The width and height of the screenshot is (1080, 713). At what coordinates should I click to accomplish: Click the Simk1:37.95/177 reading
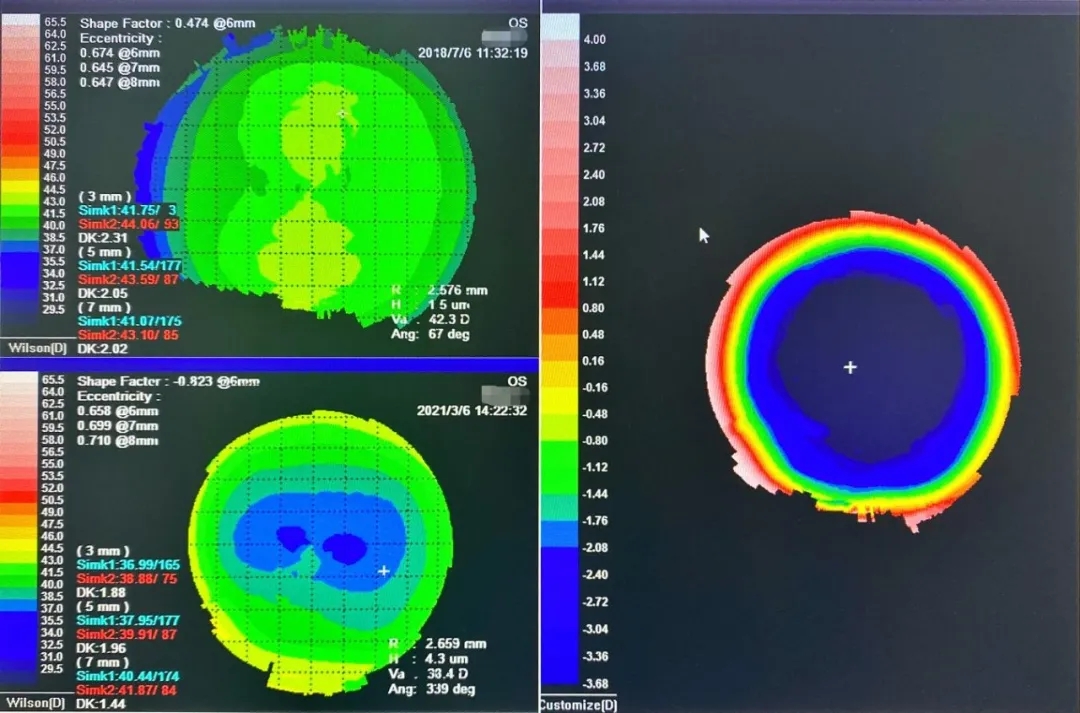(128, 620)
